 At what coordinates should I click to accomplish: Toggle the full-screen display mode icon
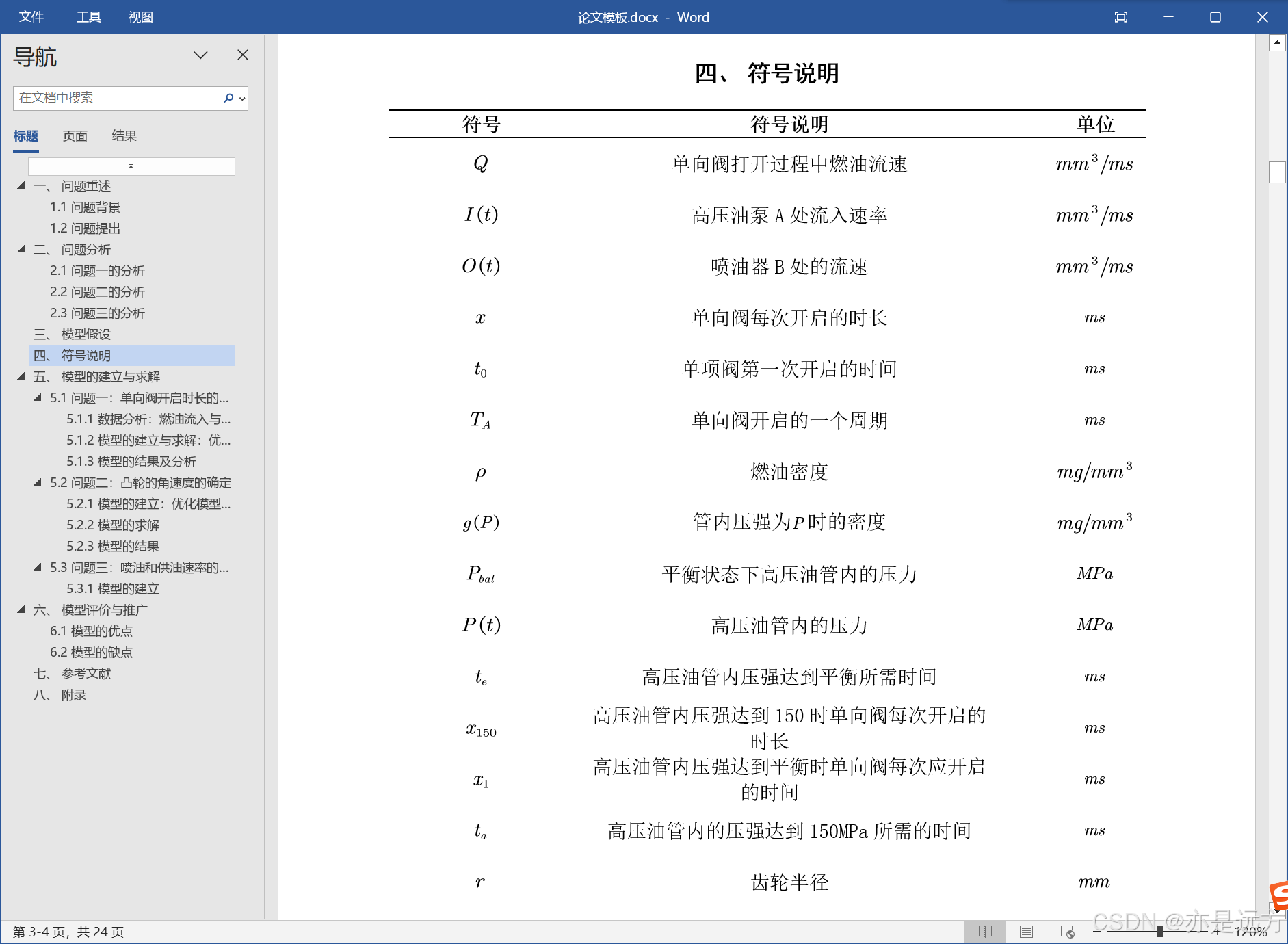pyautogui.click(x=1120, y=17)
